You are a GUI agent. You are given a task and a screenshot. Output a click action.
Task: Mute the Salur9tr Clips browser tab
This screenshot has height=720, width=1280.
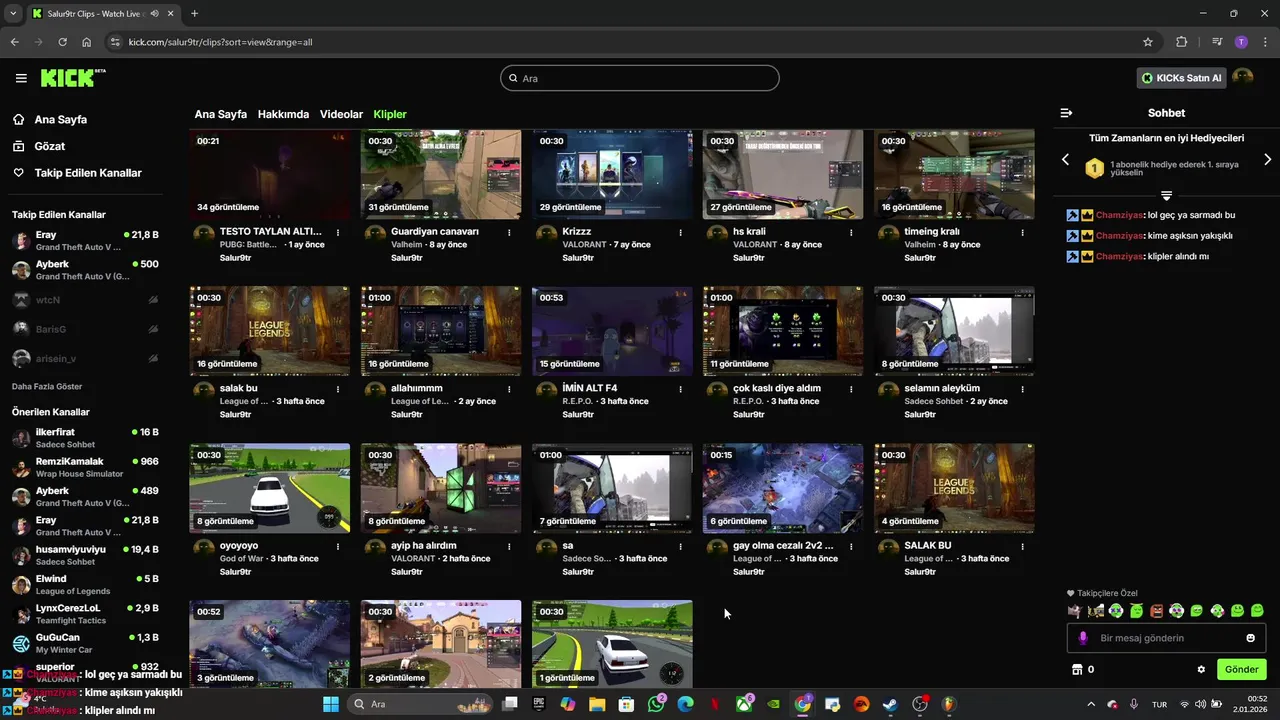click(154, 14)
